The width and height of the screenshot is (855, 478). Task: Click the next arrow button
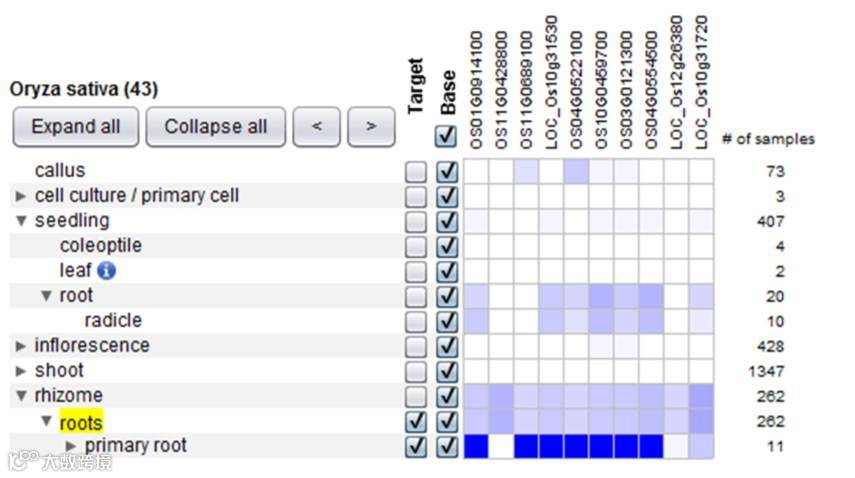[371, 126]
